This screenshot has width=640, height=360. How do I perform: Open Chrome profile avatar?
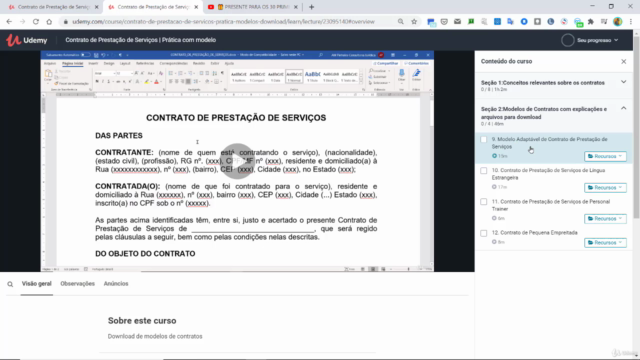click(x=618, y=22)
